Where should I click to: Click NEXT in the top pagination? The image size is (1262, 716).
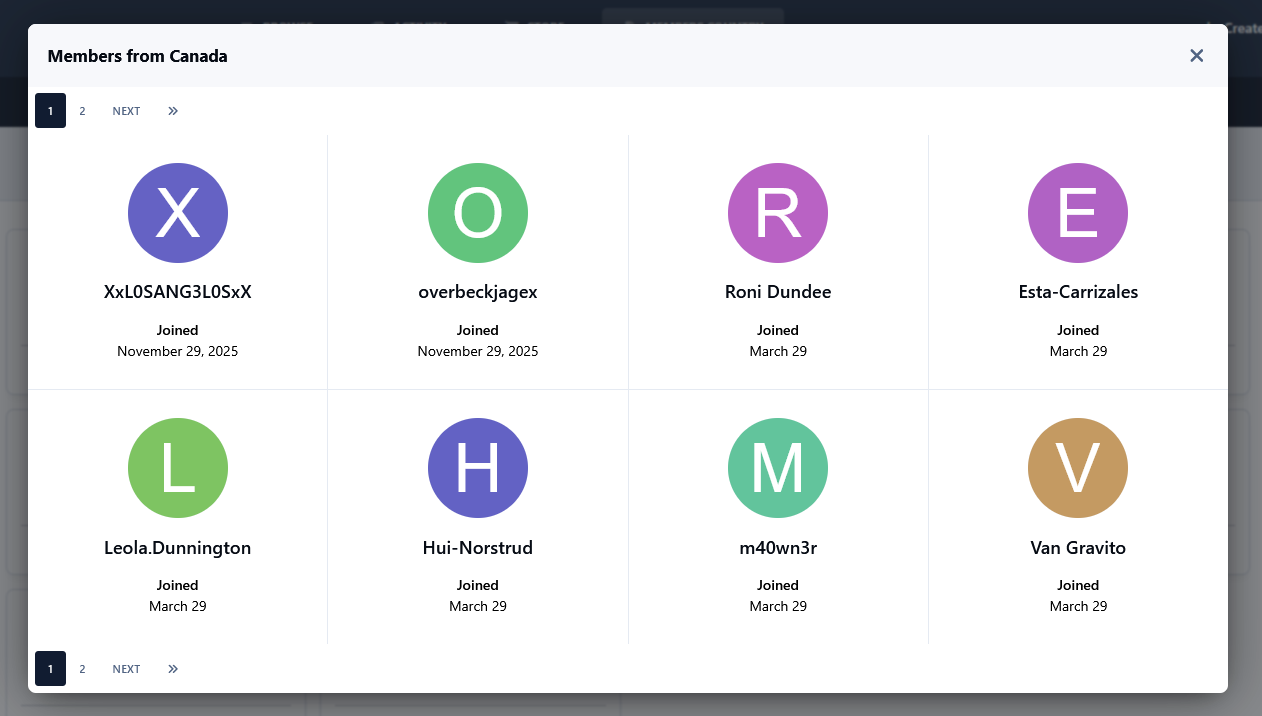[x=126, y=111]
